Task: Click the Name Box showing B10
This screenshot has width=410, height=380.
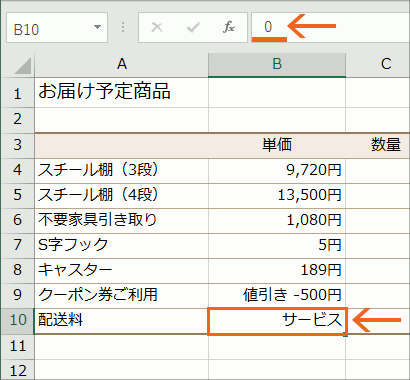Action: coord(57,28)
